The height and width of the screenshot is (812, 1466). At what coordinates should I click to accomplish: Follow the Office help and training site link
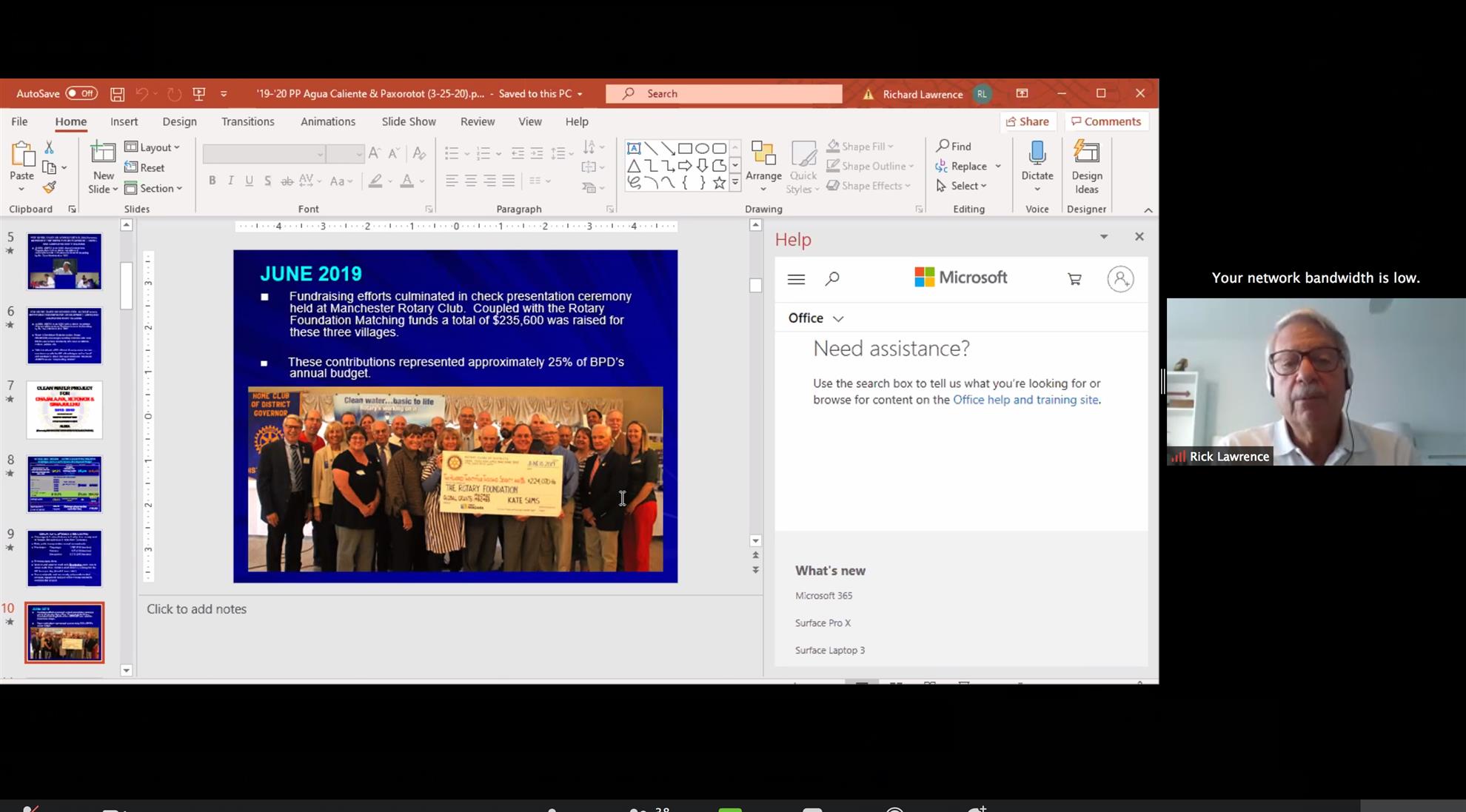tap(1025, 400)
